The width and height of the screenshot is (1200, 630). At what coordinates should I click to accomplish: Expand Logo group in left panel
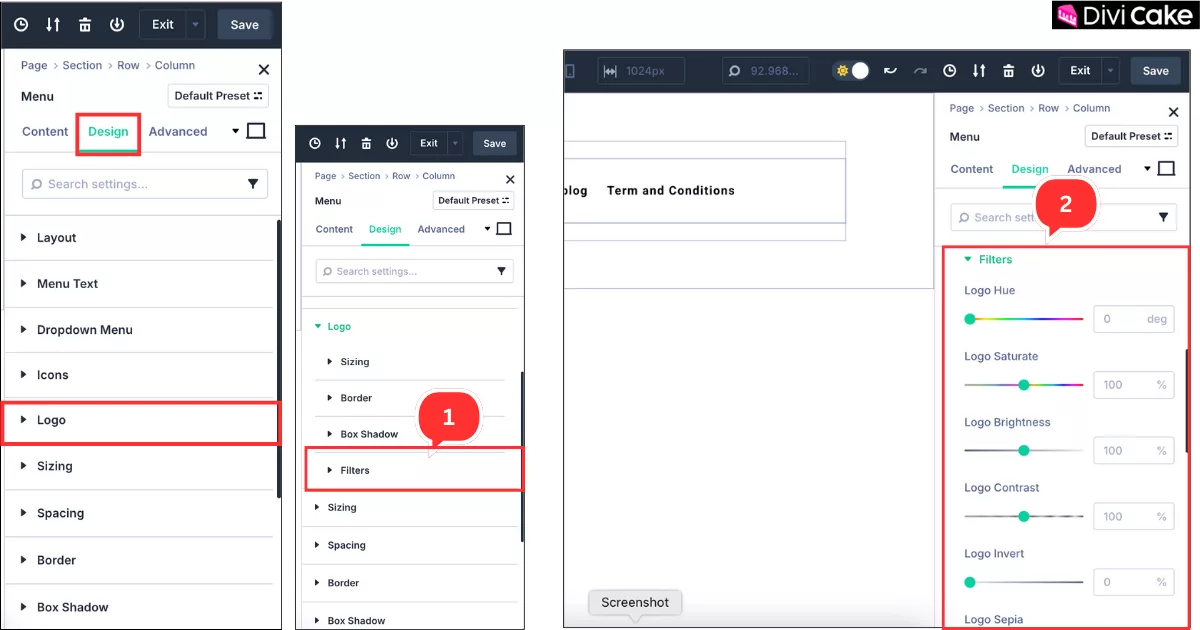139,421
